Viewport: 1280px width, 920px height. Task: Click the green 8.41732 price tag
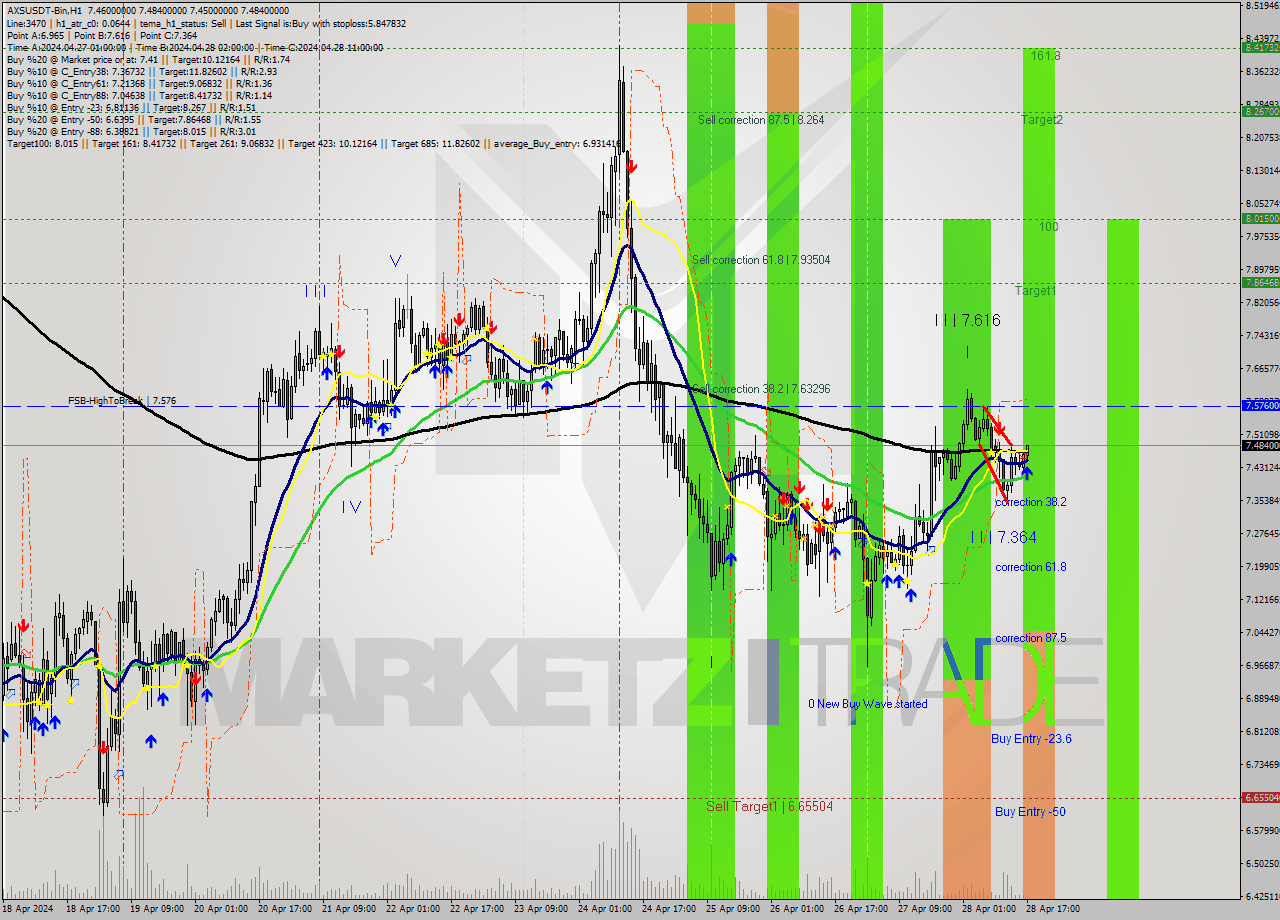pos(1261,47)
